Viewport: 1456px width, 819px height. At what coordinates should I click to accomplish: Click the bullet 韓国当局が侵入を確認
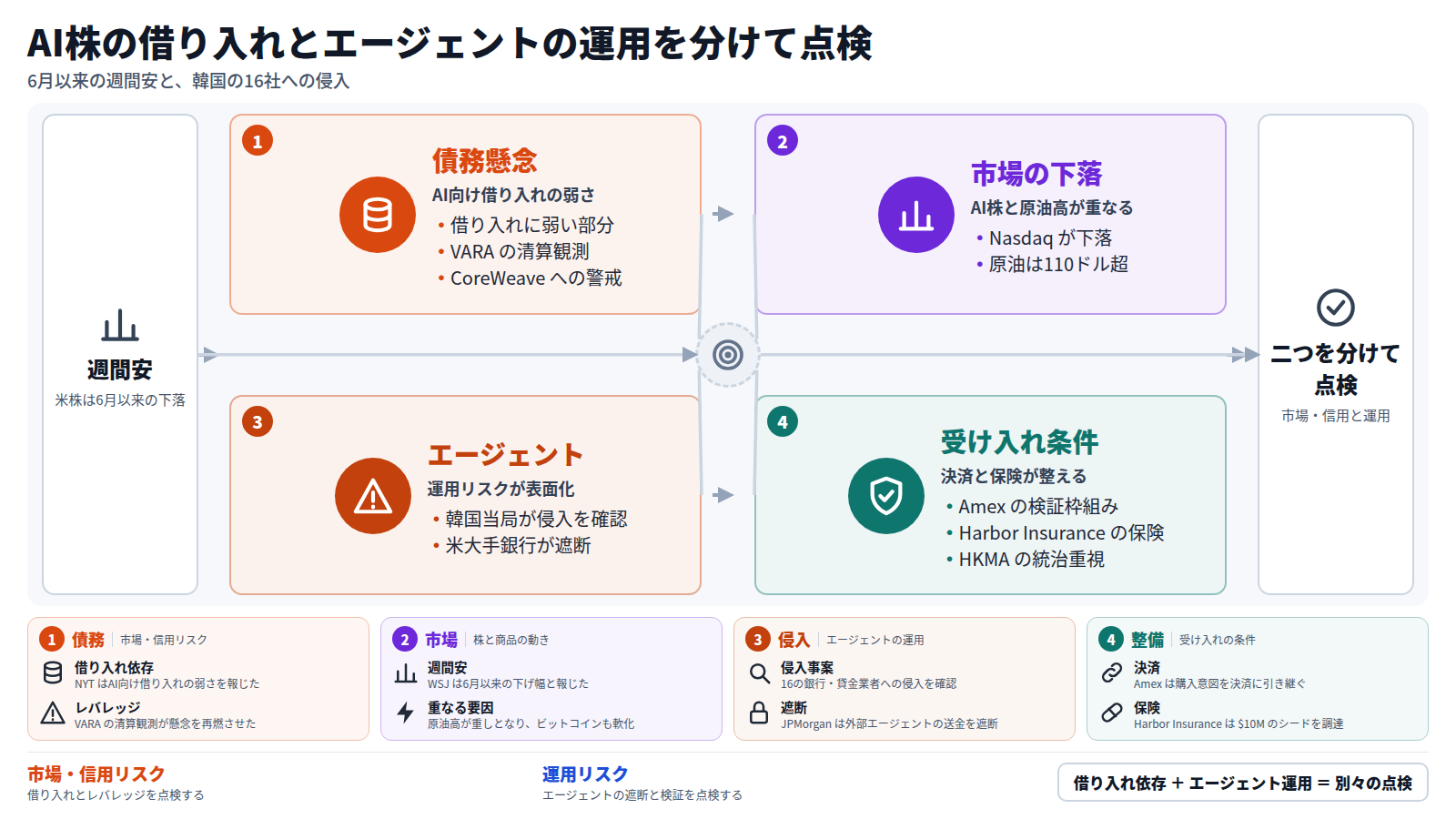(x=536, y=519)
